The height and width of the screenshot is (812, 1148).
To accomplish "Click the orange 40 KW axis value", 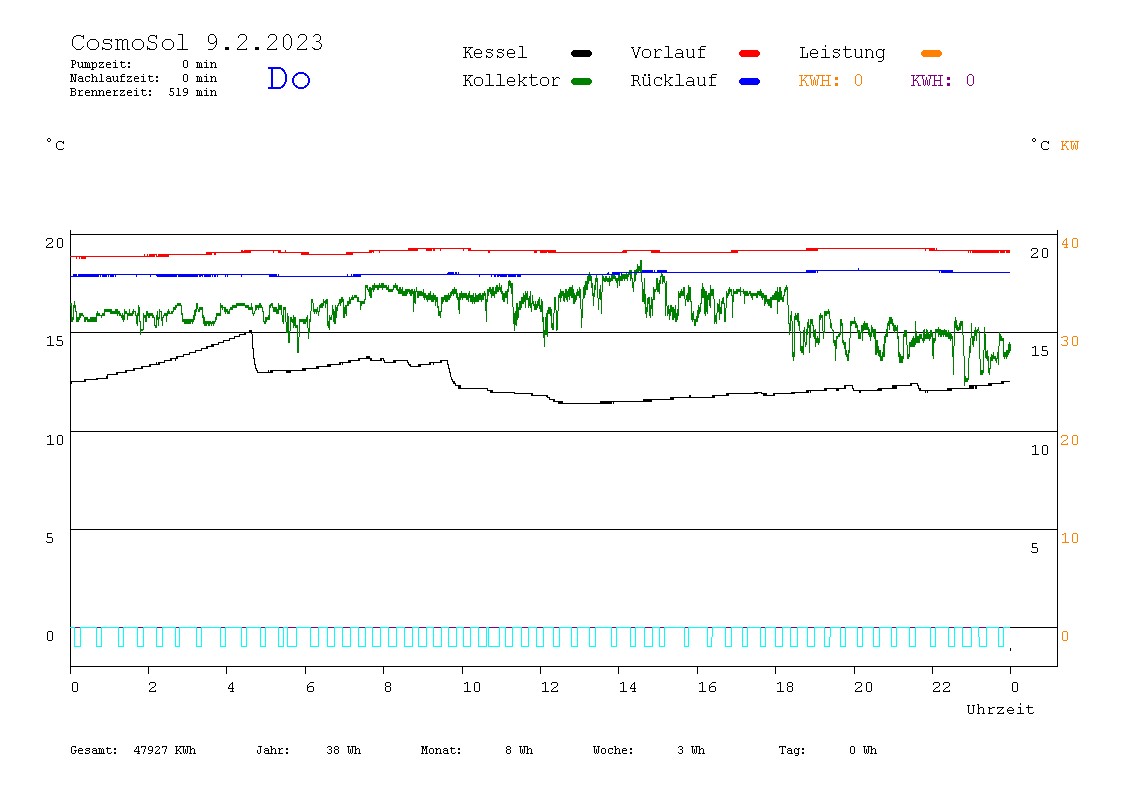I will [x=1070, y=243].
